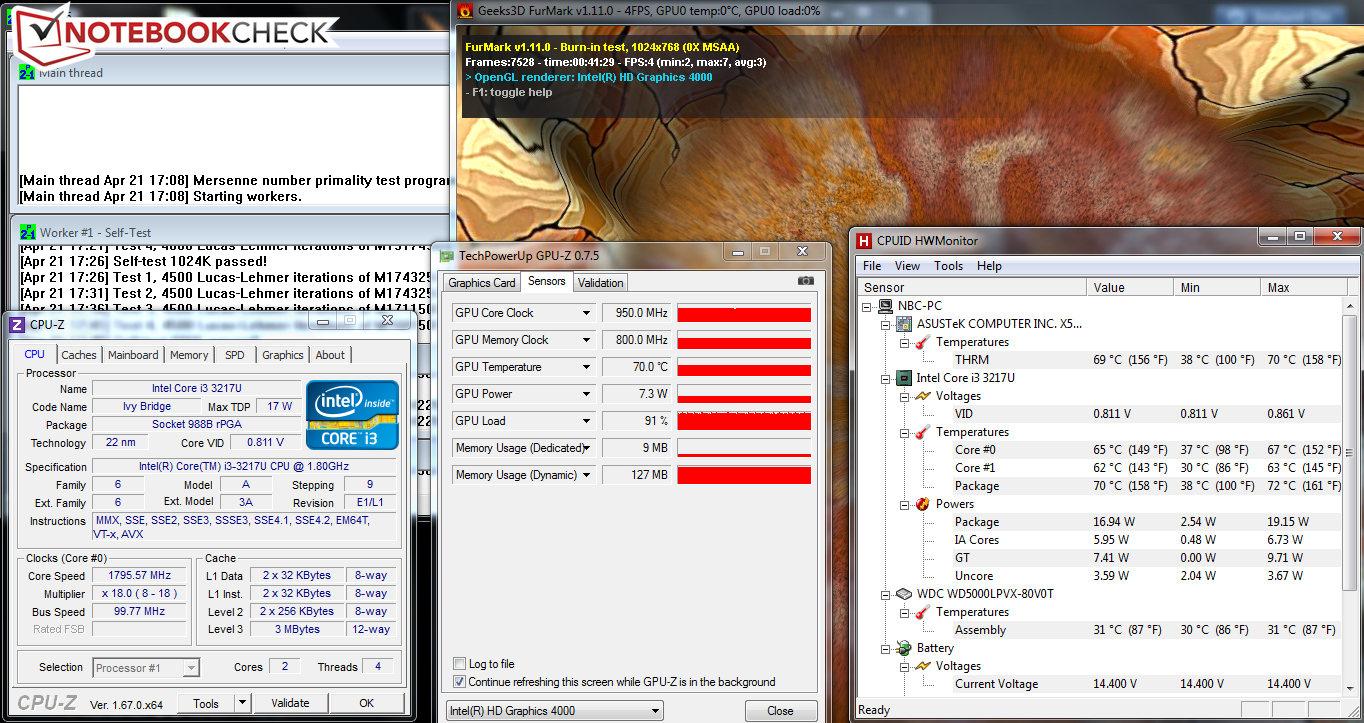
Task: Click the Powers flame icon in HWMonitor
Action: [x=922, y=504]
